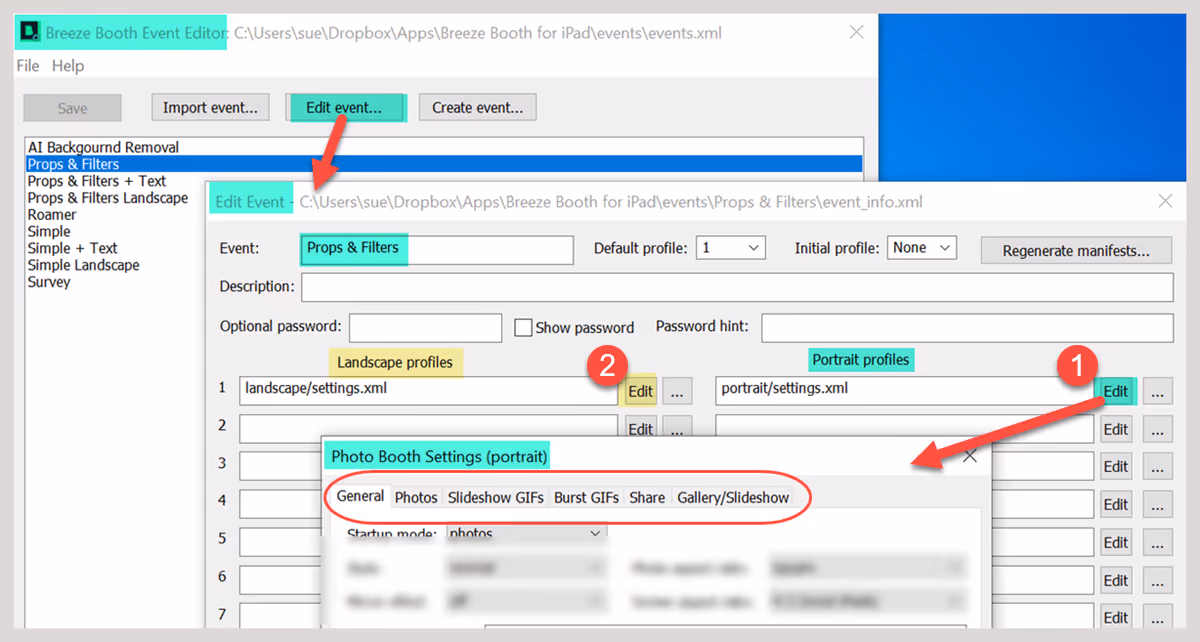Edit portrait profile 3
Viewport: 1200px width, 642px height.
[x=1116, y=467]
